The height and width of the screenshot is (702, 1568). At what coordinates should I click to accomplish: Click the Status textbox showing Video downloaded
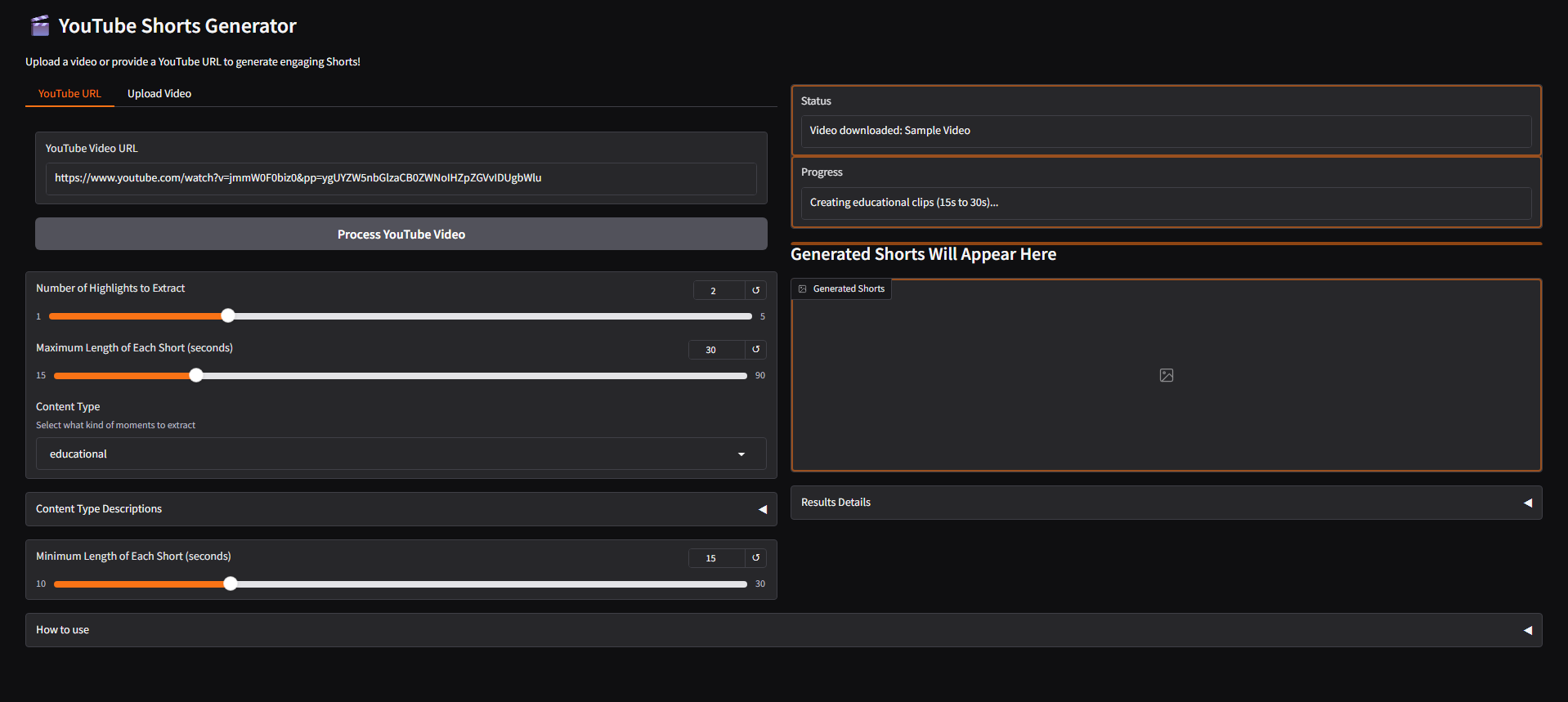coord(1167,131)
